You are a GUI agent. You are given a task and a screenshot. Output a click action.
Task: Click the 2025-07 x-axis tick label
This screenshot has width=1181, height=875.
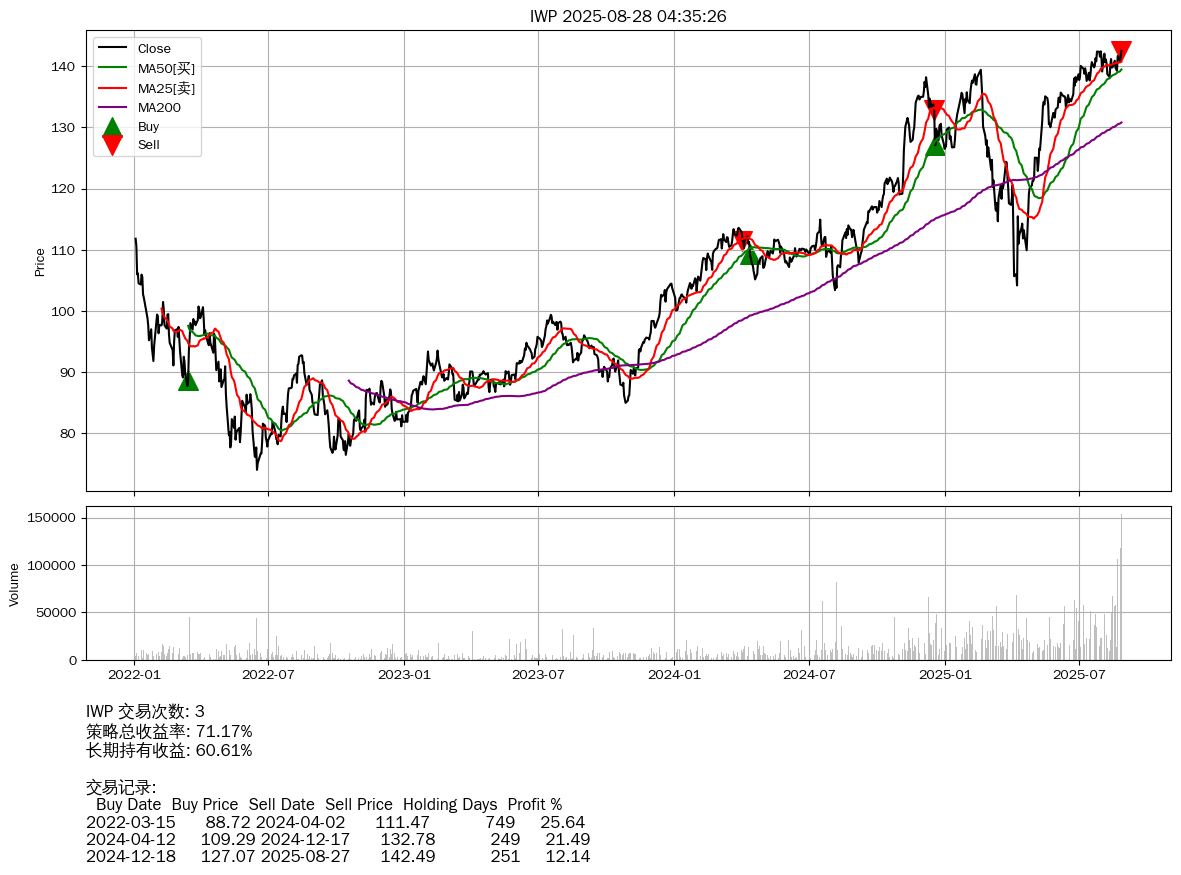(1079, 675)
